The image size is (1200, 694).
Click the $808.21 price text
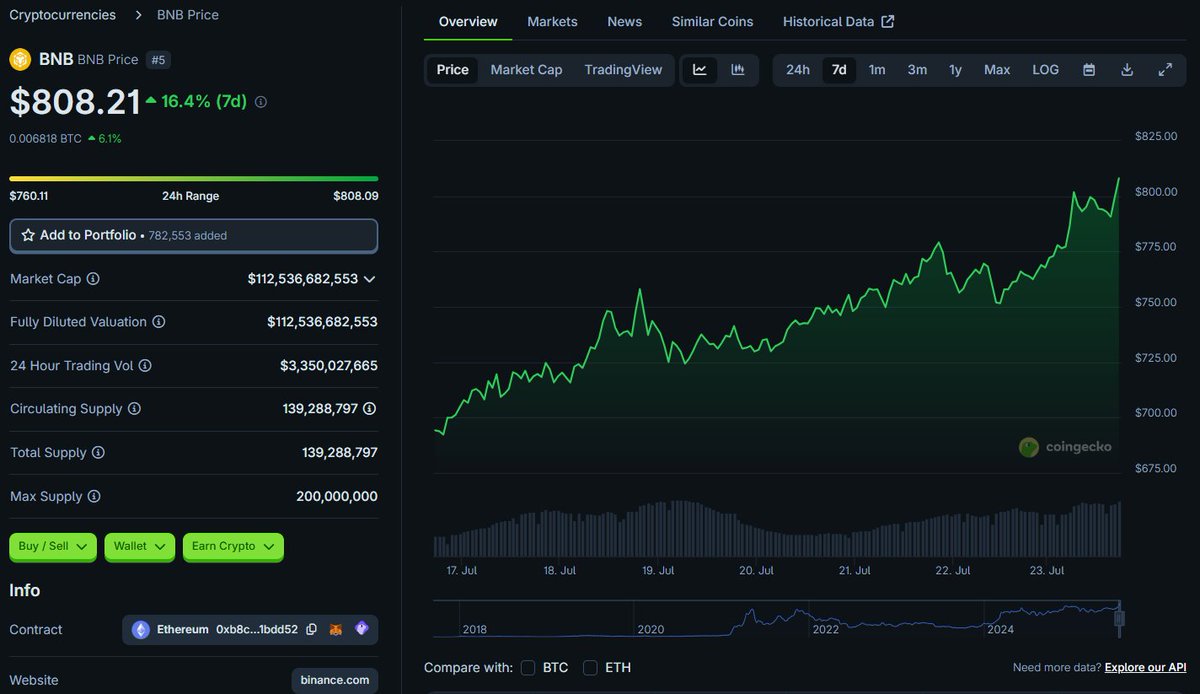click(x=75, y=101)
